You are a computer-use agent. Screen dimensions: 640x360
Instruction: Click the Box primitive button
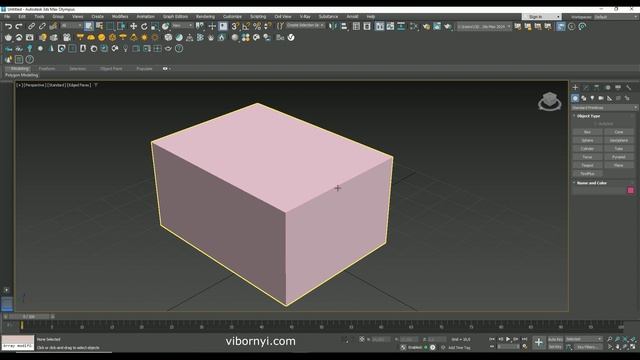[x=587, y=132]
